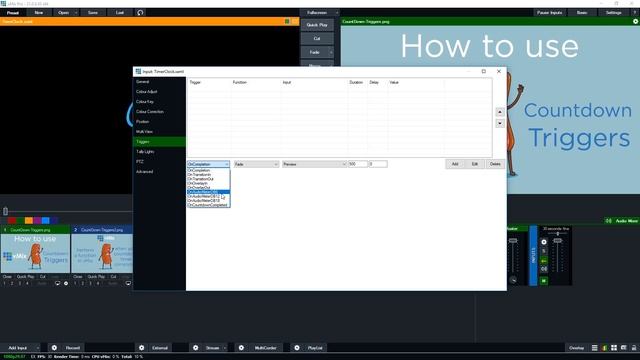The image size is (640, 360).
Task: Open the Tally Lights tab
Action: click(x=159, y=151)
